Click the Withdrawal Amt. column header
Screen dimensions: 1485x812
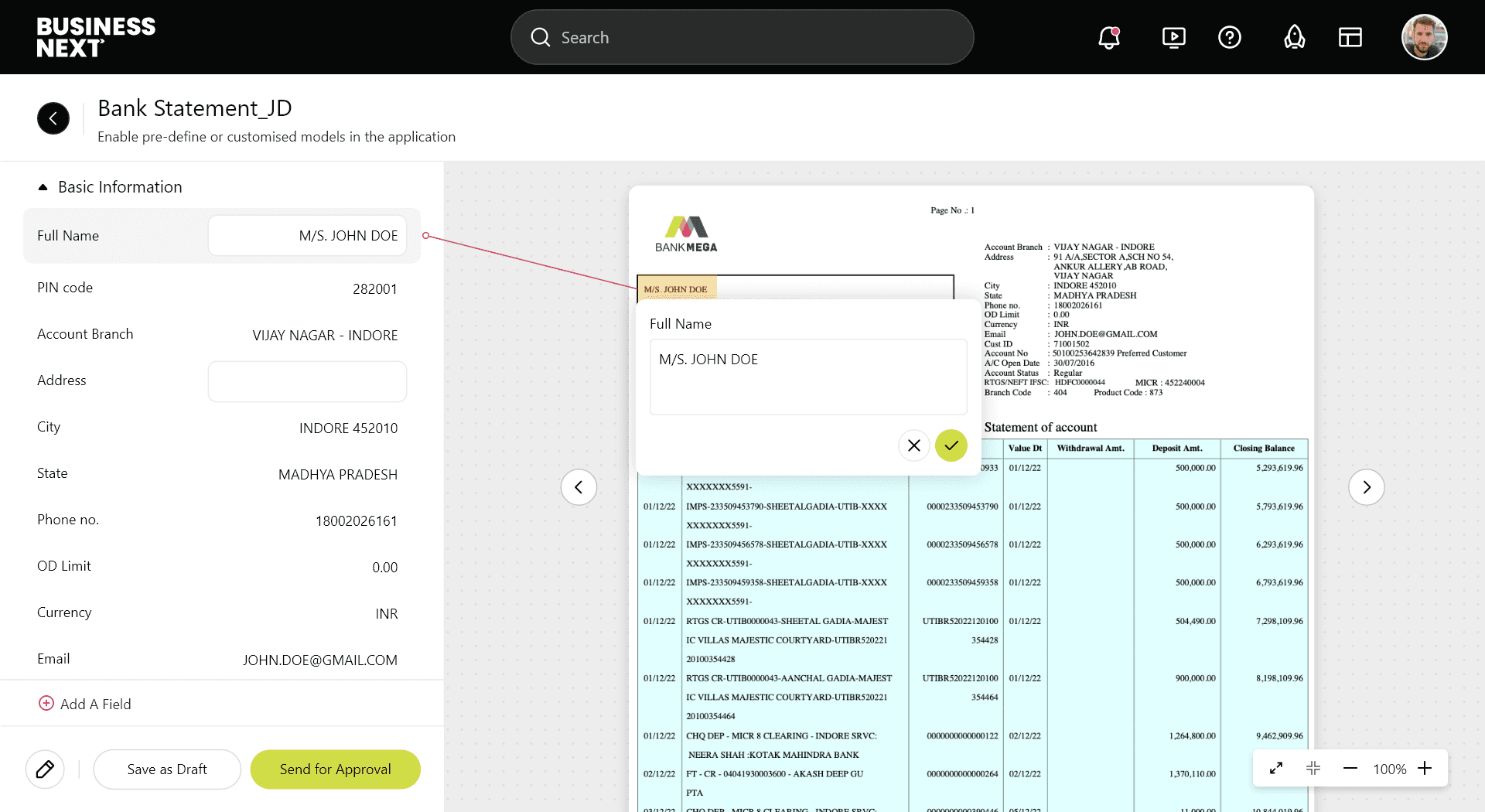click(x=1091, y=449)
